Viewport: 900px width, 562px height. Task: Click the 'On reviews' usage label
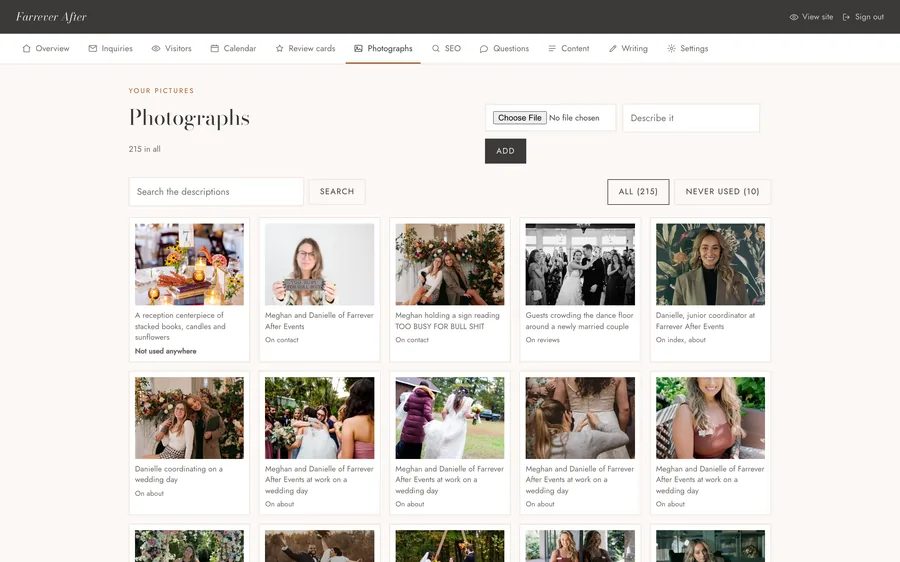tap(542, 340)
